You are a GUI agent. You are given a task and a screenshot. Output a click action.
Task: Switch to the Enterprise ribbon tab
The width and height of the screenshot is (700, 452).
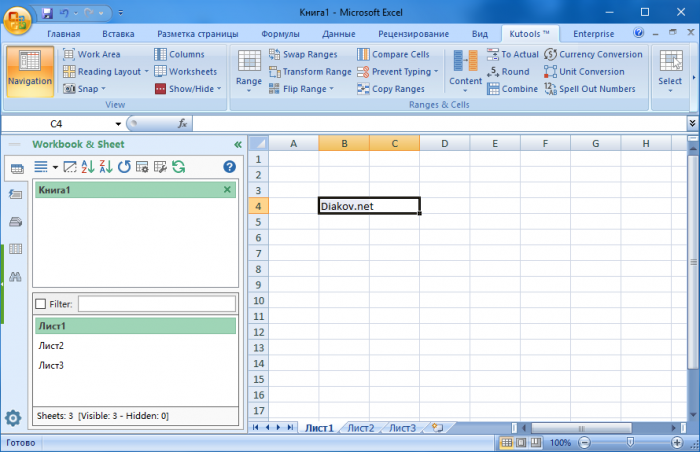(x=593, y=33)
